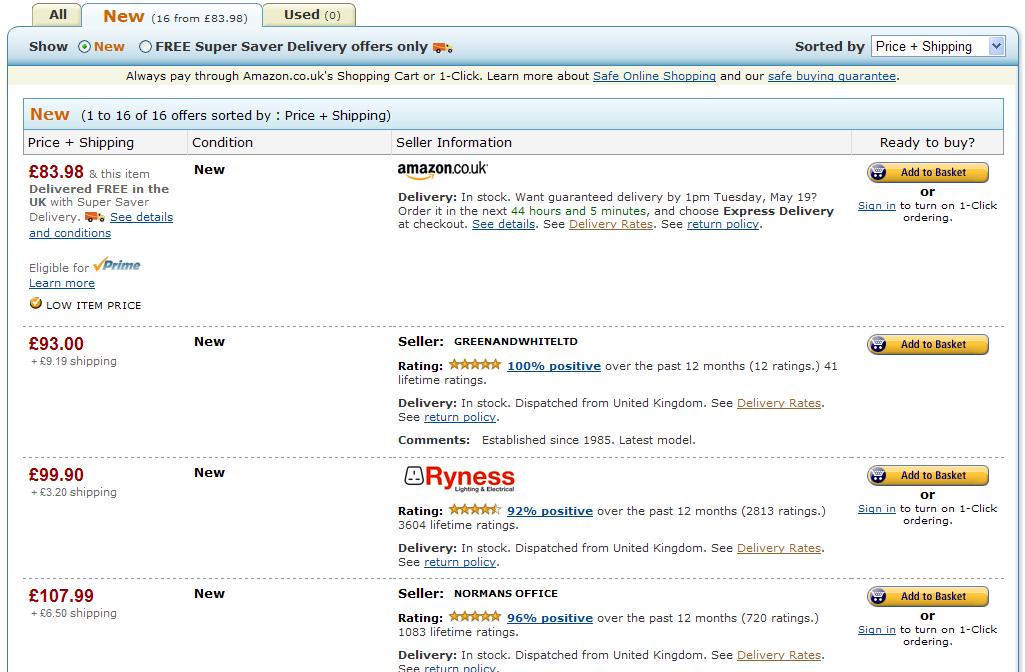The height and width of the screenshot is (672, 1025).
Task: Click Super Saver delivery truck icon by Show options
Action: [443, 47]
